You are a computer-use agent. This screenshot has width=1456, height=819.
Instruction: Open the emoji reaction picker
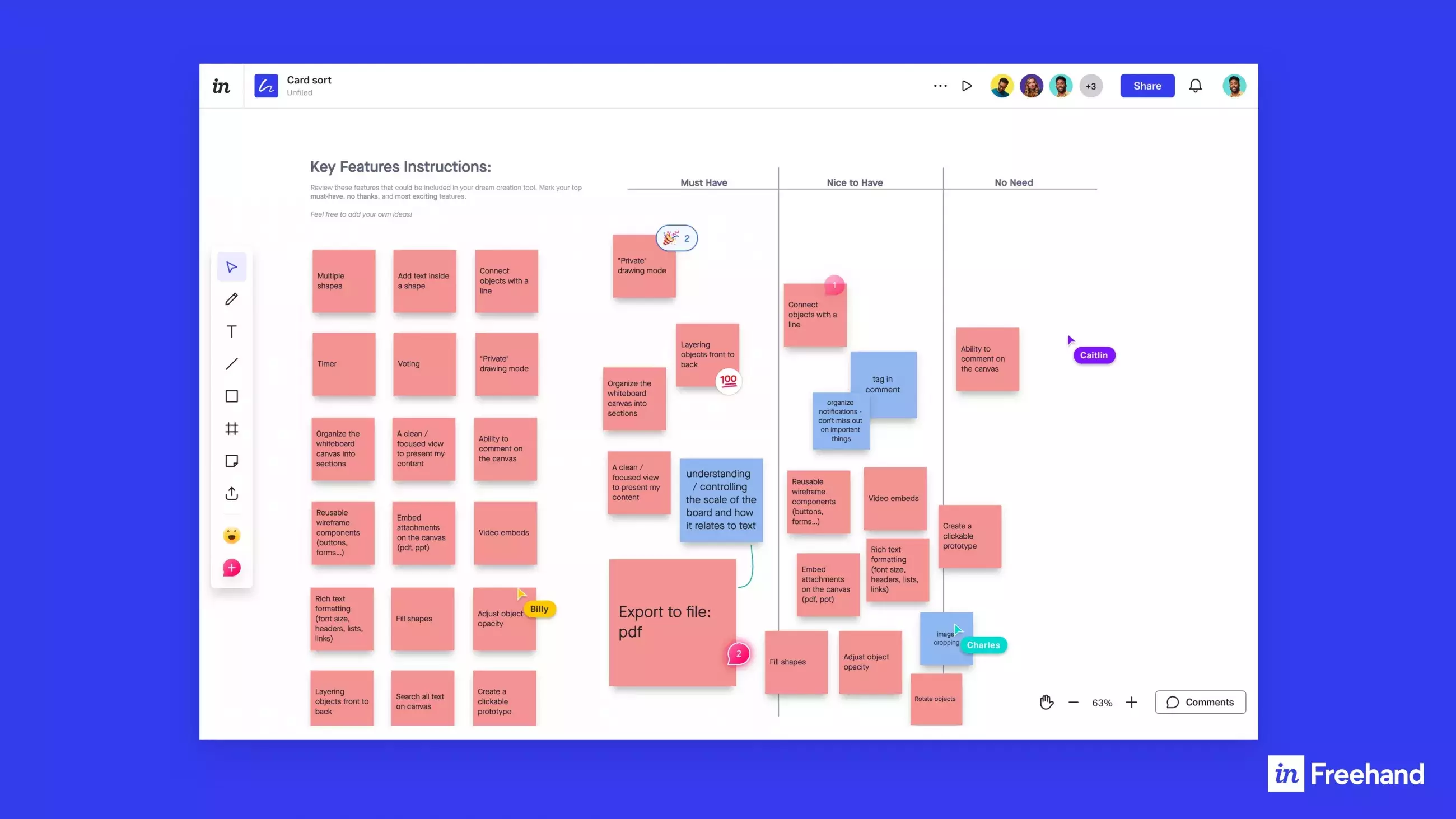point(231,535)
